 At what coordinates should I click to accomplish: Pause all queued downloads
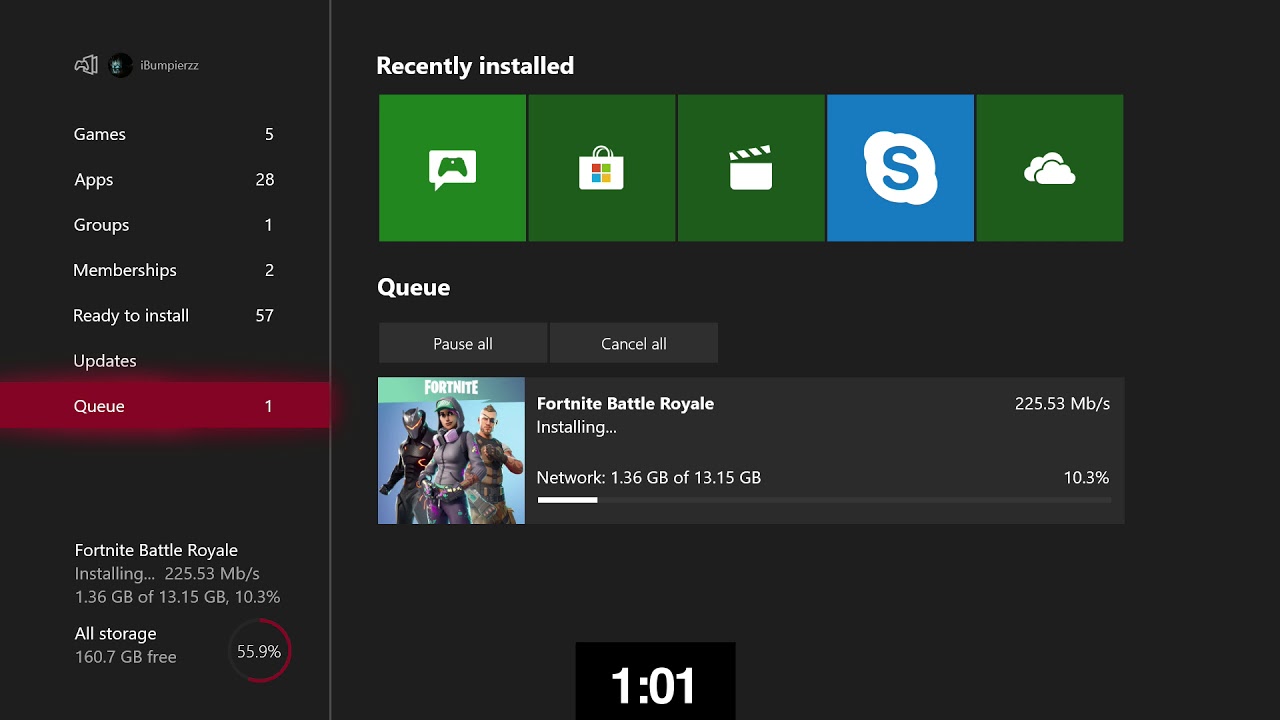click(x=463, y=343)
